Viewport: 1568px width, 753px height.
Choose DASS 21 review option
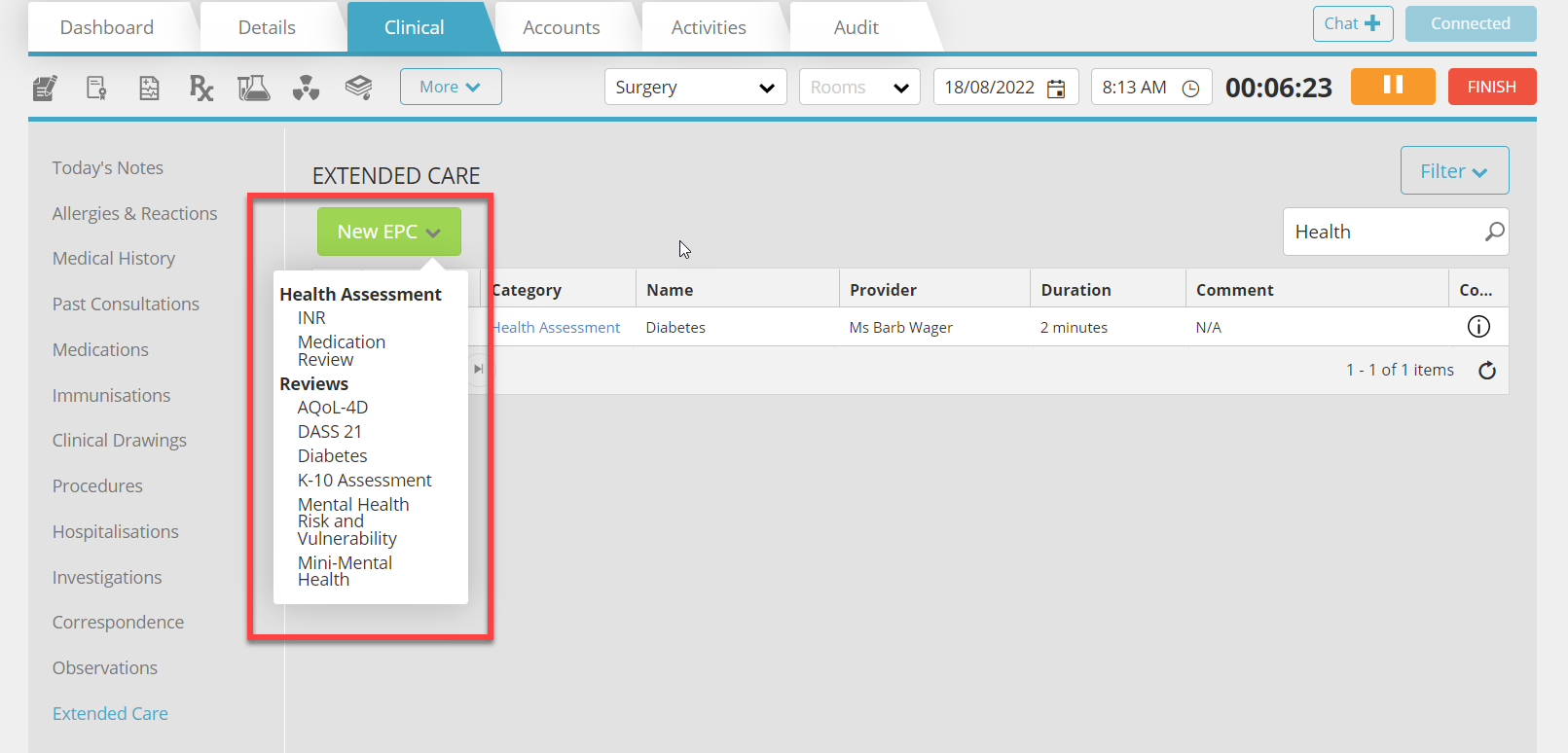330,432
